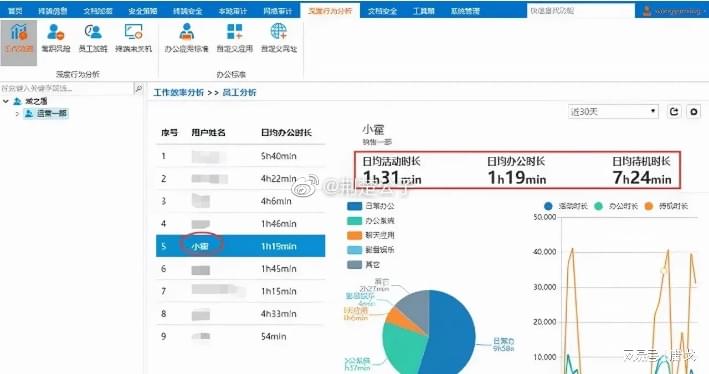Toggle the 其它 grey legend swatch
709x374 pixels.
pyautogui.click(x=354, y=265)
